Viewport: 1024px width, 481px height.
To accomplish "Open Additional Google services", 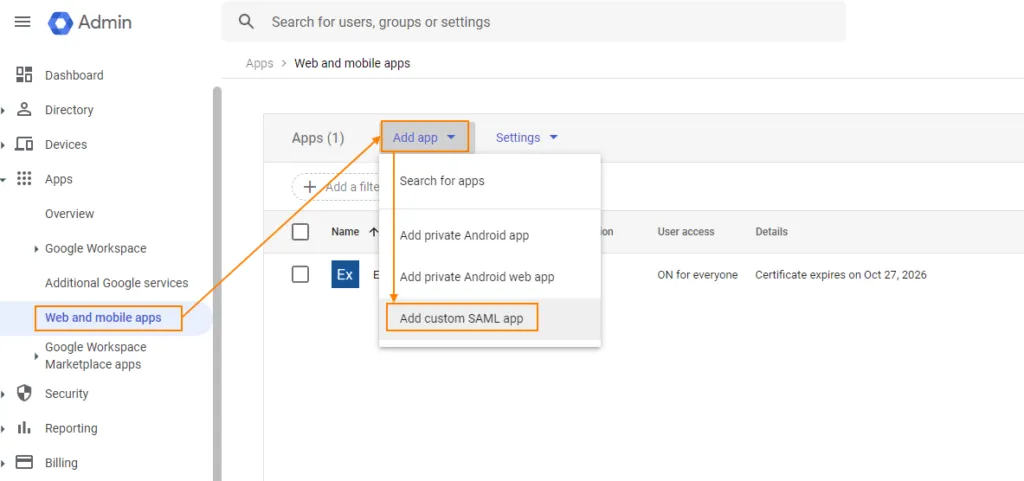I will [x=116, y=283].
